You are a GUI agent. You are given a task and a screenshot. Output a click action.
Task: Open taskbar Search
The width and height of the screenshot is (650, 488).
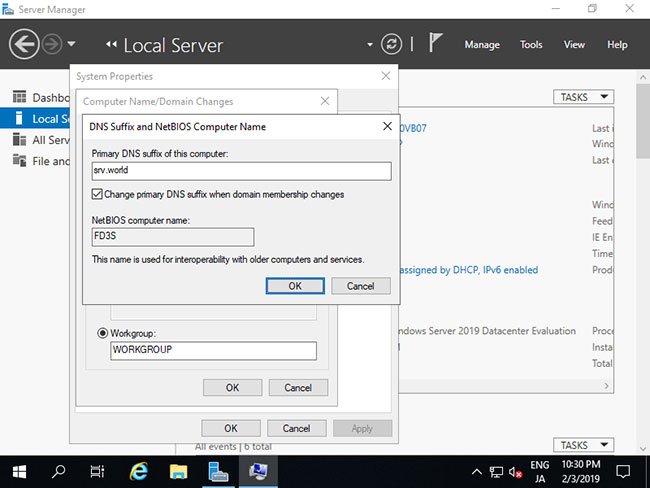click(58, 471)
